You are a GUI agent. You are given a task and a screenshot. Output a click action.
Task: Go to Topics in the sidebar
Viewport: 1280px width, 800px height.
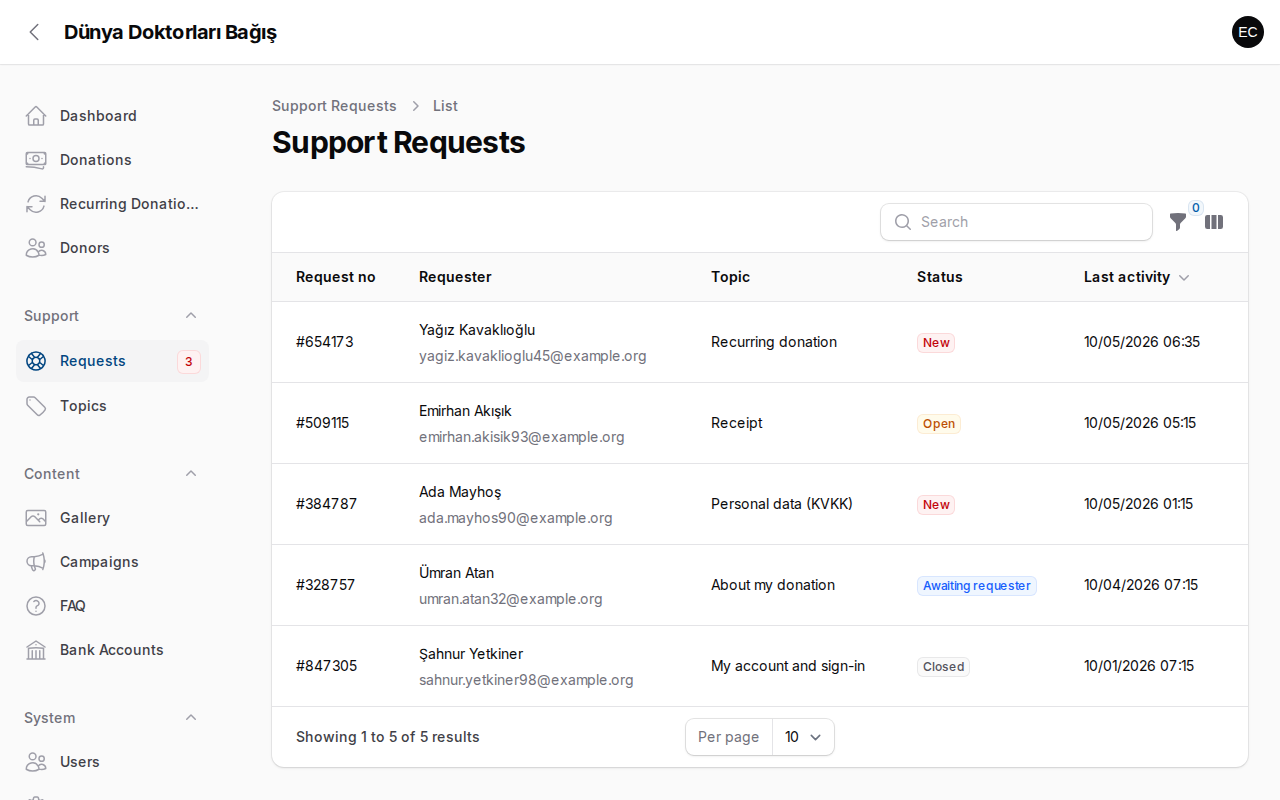(x=112, y=406)
